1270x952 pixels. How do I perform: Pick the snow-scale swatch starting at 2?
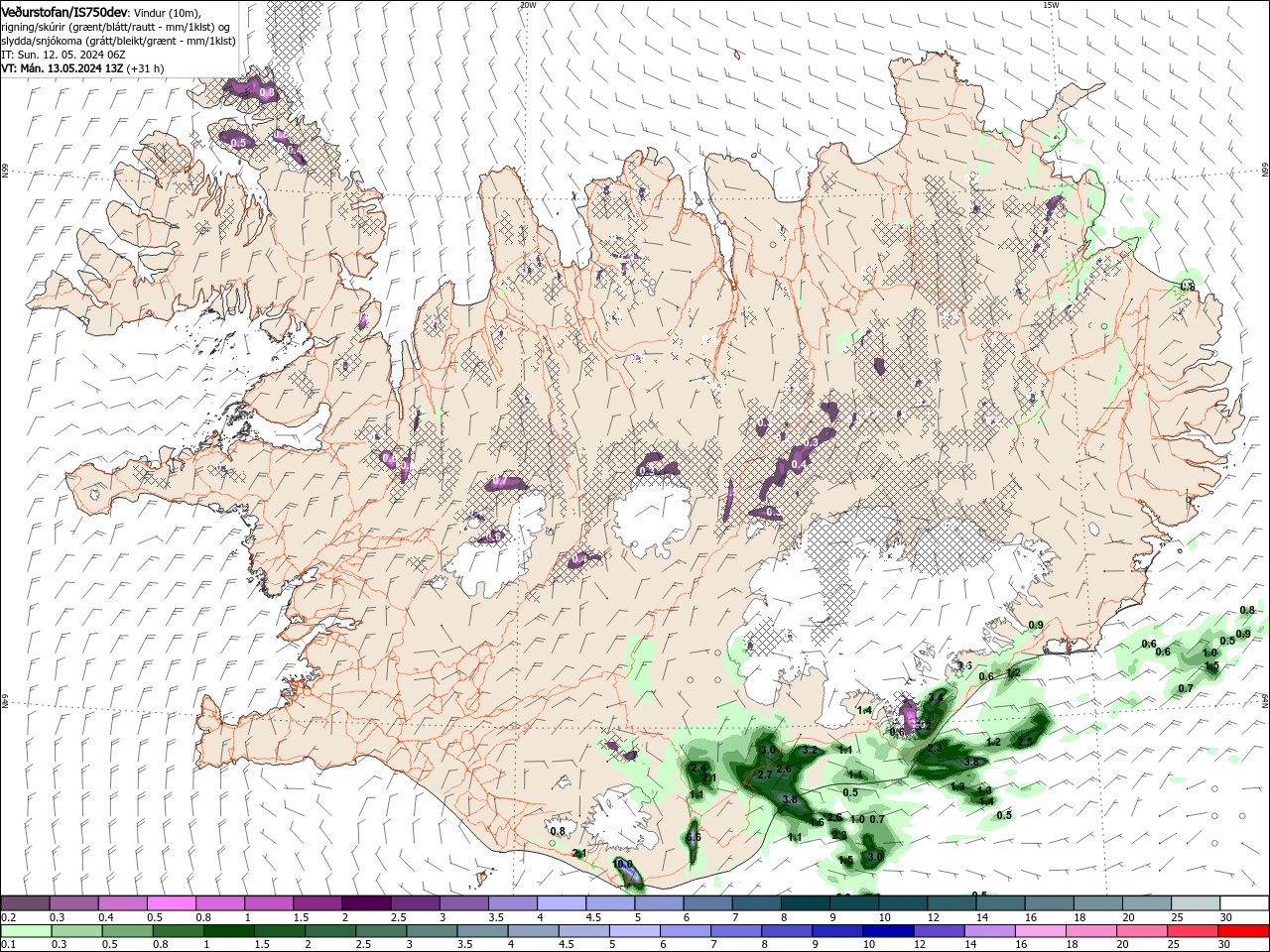click(366, 902)
